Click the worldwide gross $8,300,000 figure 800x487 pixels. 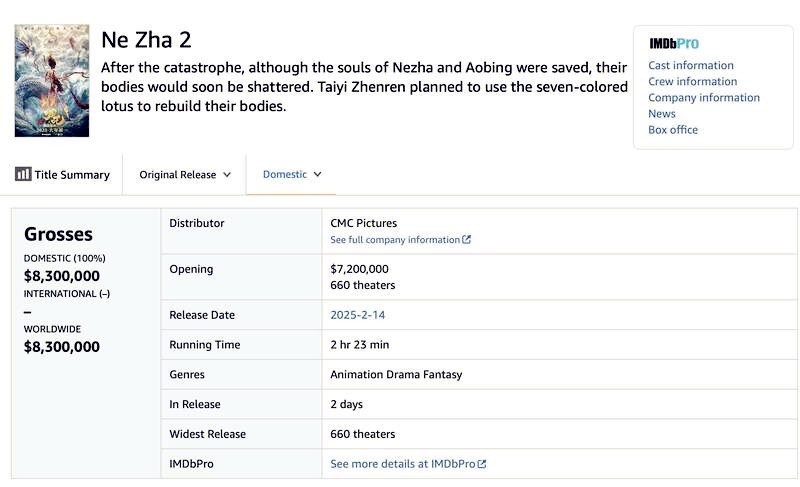tap(62, 347)
